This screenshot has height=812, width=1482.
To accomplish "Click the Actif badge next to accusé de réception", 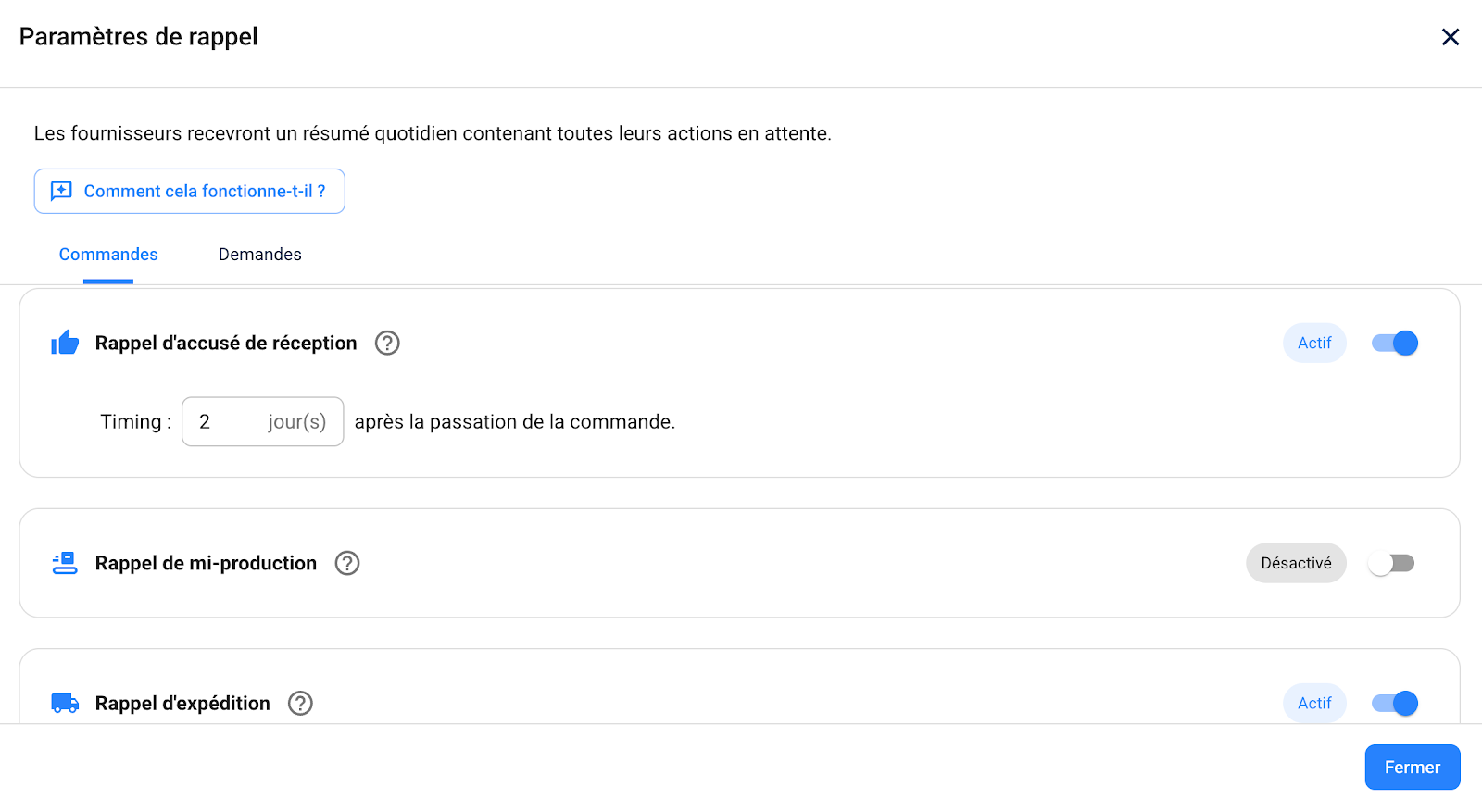I will tap(1314, 343).
